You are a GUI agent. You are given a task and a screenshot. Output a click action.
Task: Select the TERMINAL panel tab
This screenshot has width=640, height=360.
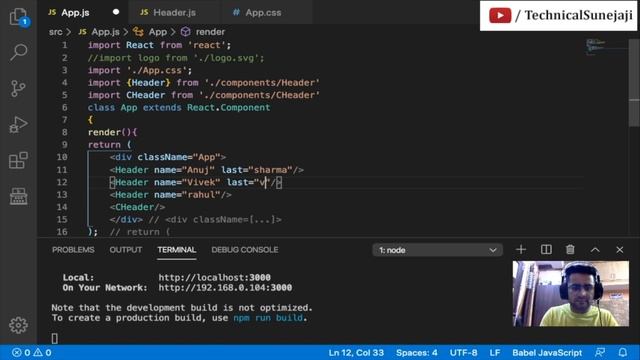pyautogui.click(x=177, y=250)
